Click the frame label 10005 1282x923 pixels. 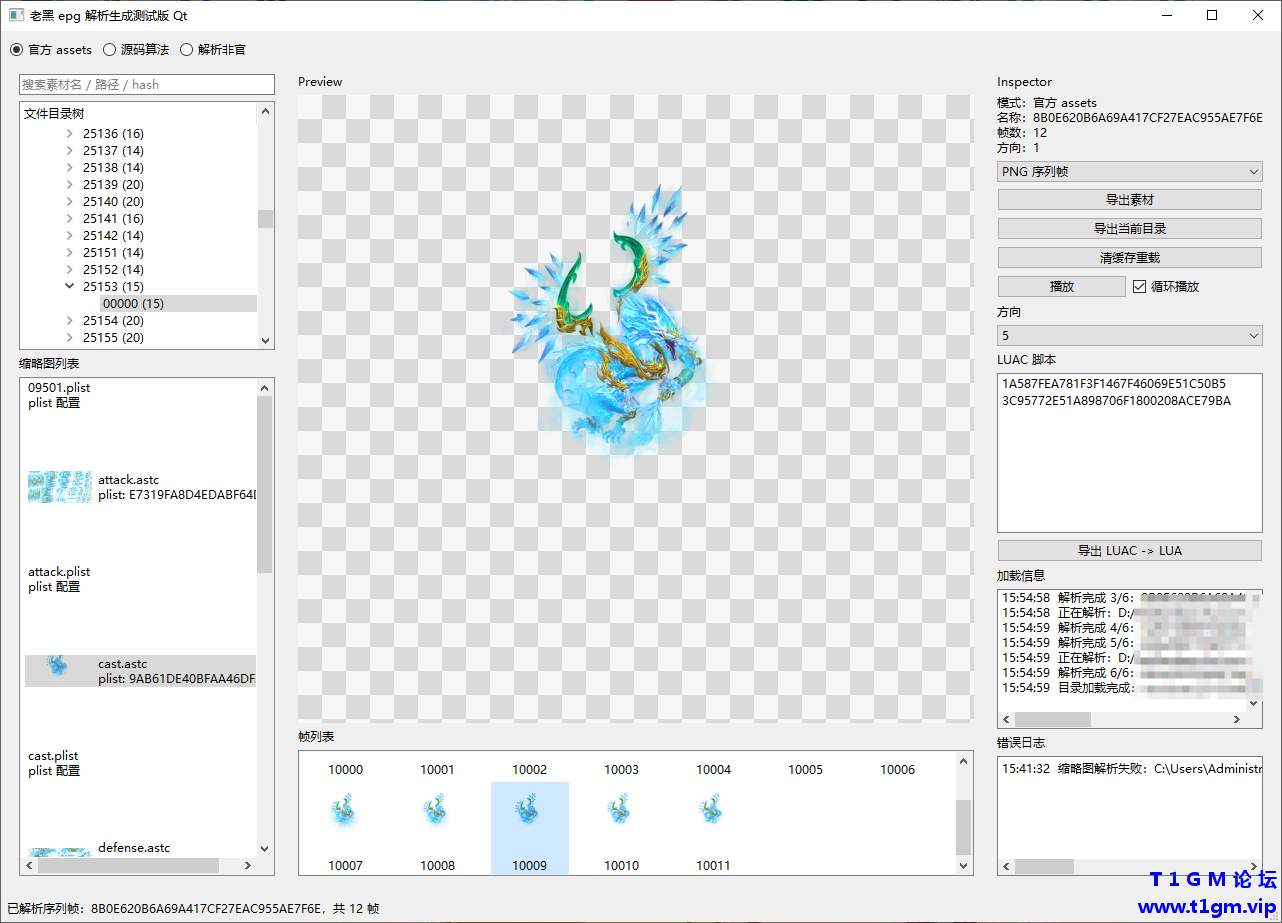(x=806, y=770)
